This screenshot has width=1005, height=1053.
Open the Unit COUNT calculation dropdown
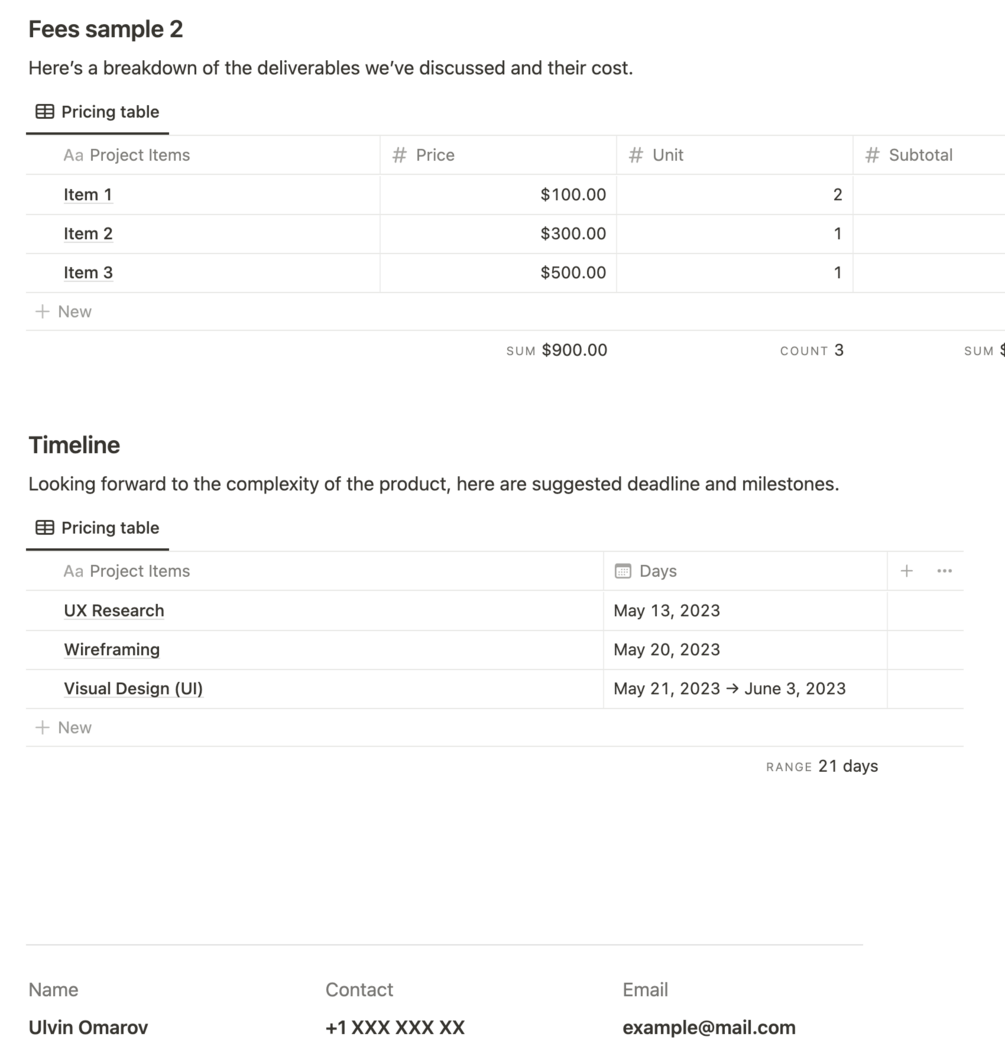[x=811, y=350]
